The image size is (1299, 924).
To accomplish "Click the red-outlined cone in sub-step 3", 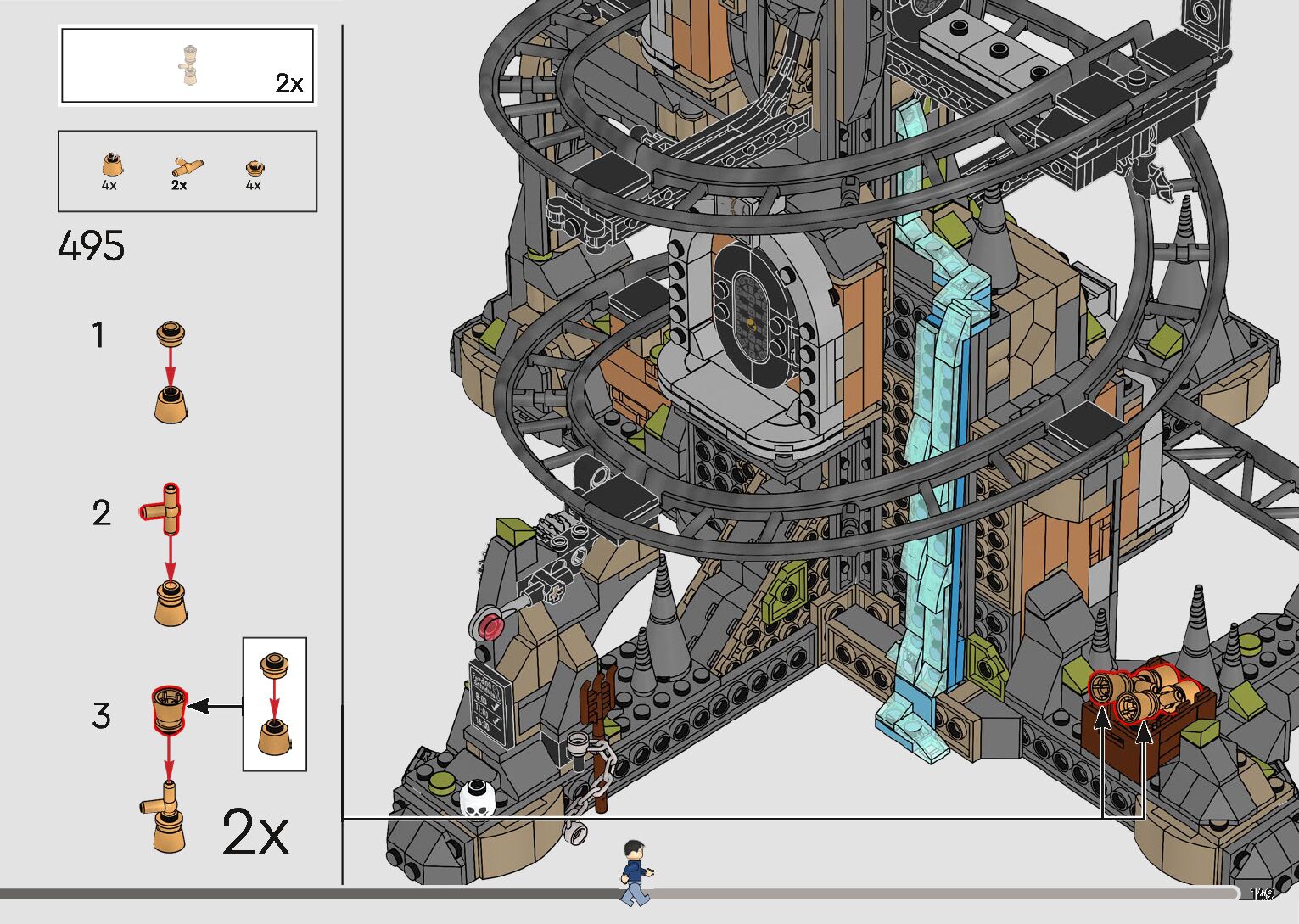I will coord(168,710).
